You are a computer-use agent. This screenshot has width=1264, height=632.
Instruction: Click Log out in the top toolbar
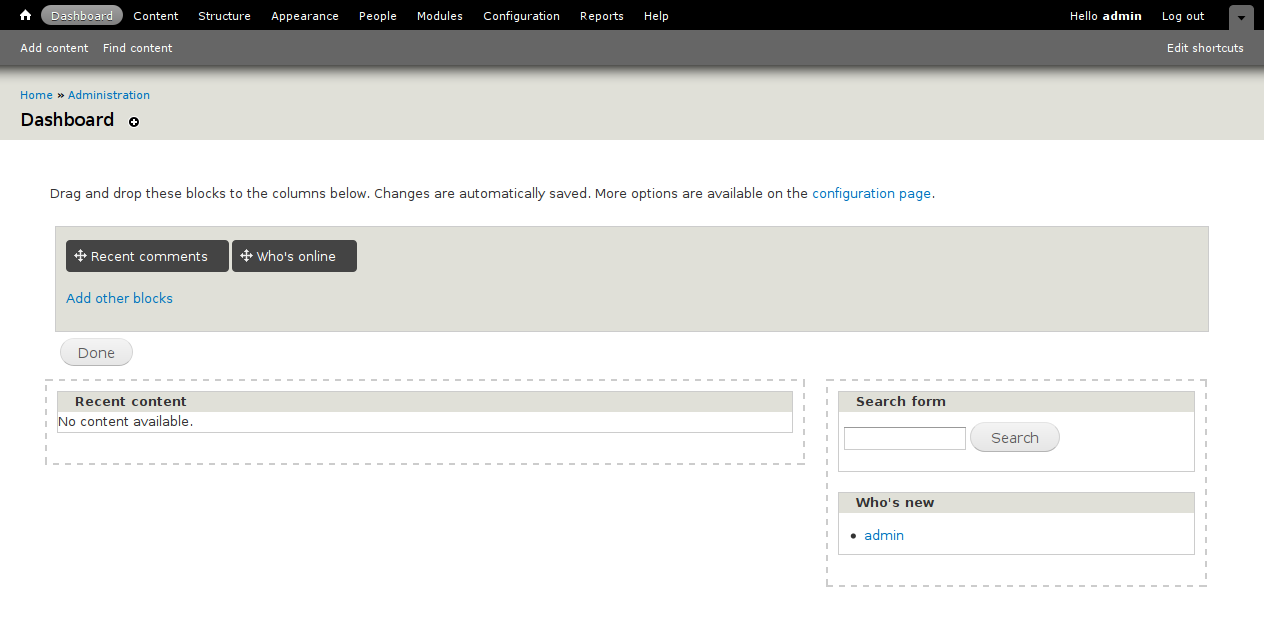click(1182, 15)
